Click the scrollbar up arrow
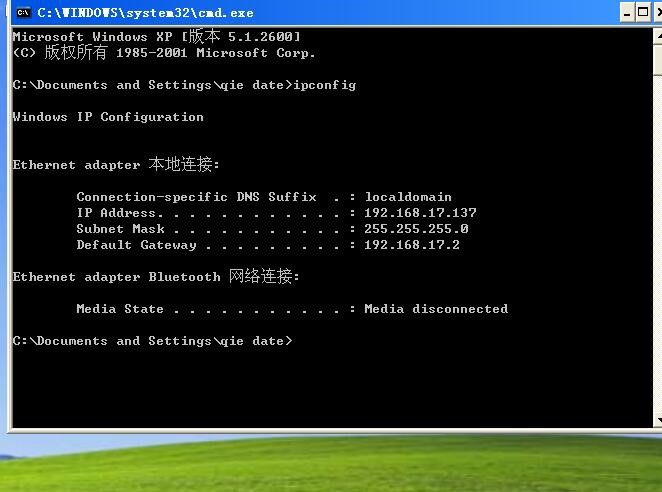Viewport: 662px width, 492px height. click(658, 36)
